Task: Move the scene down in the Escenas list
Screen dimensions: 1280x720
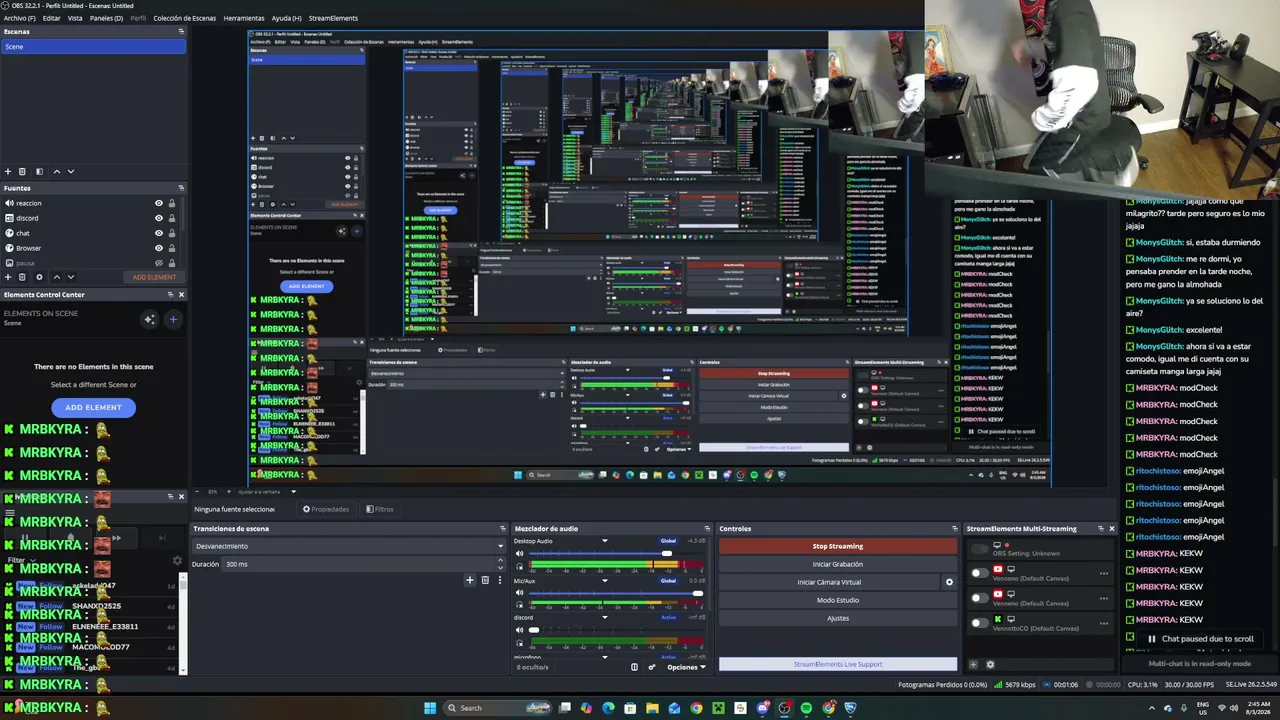Action: (70, 171)
